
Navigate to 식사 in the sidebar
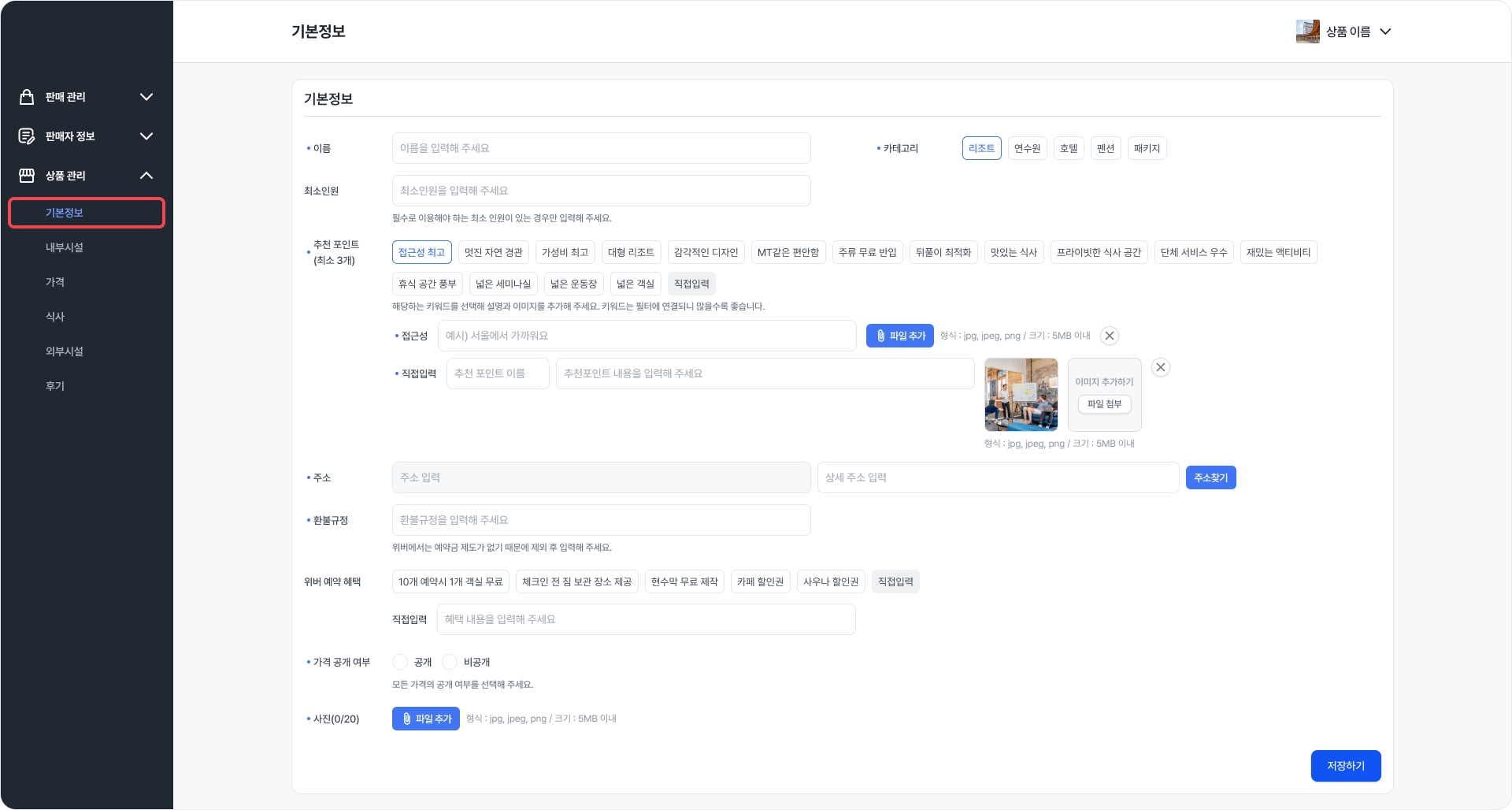pyautogui.click(x=55, y=317)
